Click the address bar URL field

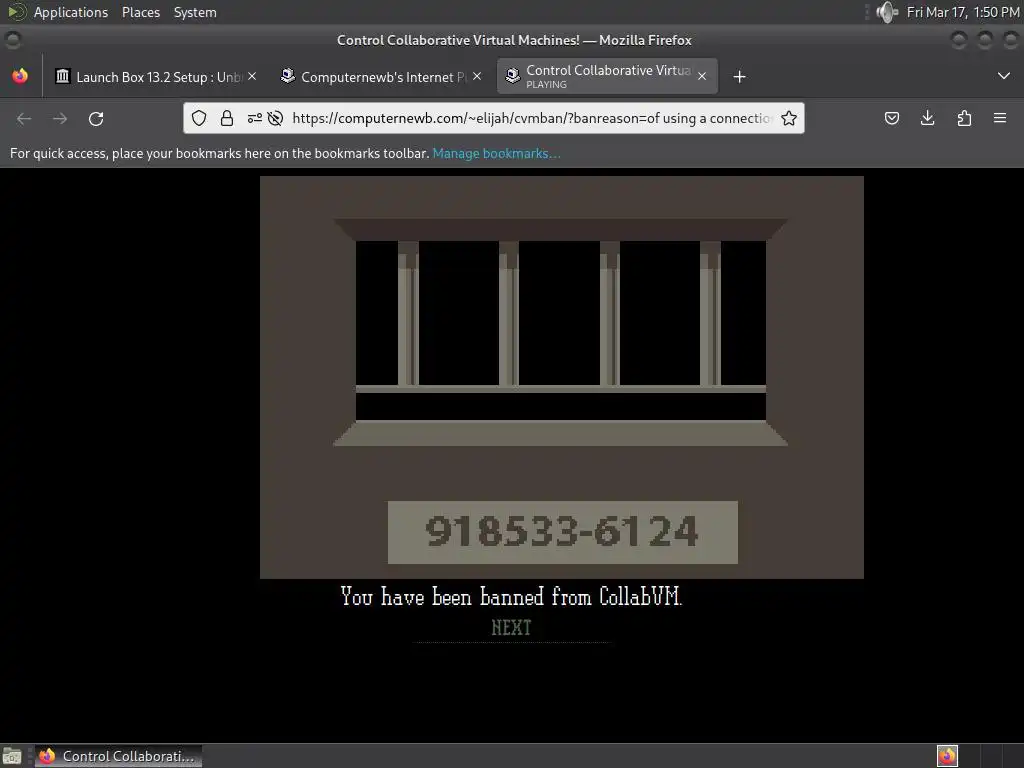pos(532,118)
